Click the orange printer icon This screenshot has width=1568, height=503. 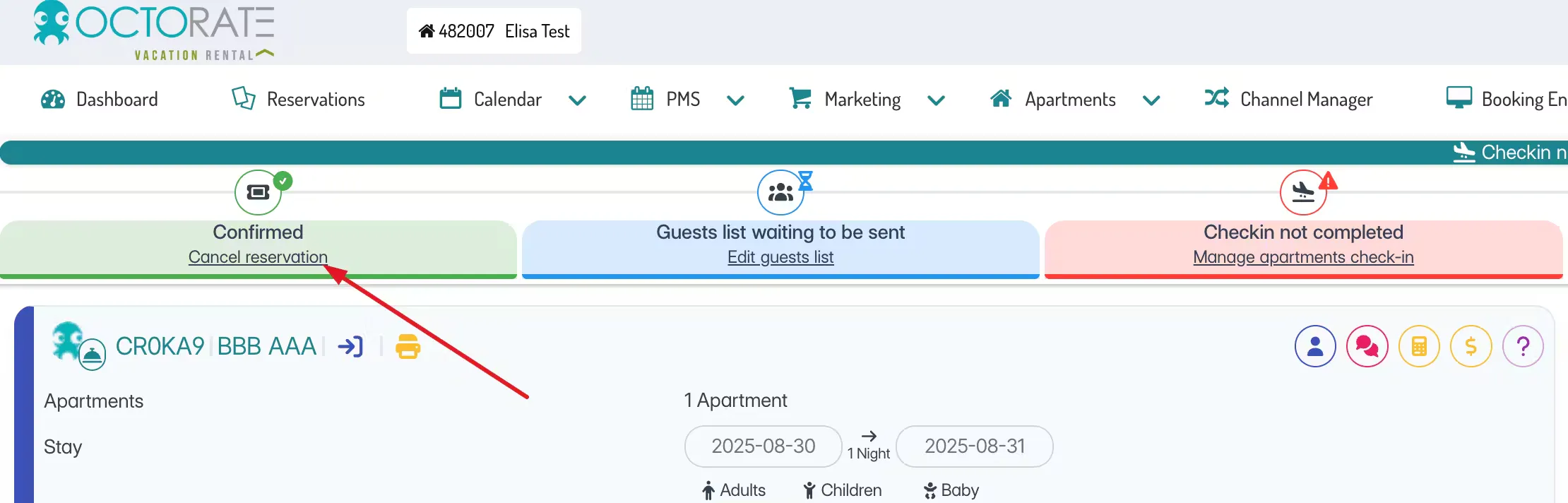pos(408,347)
